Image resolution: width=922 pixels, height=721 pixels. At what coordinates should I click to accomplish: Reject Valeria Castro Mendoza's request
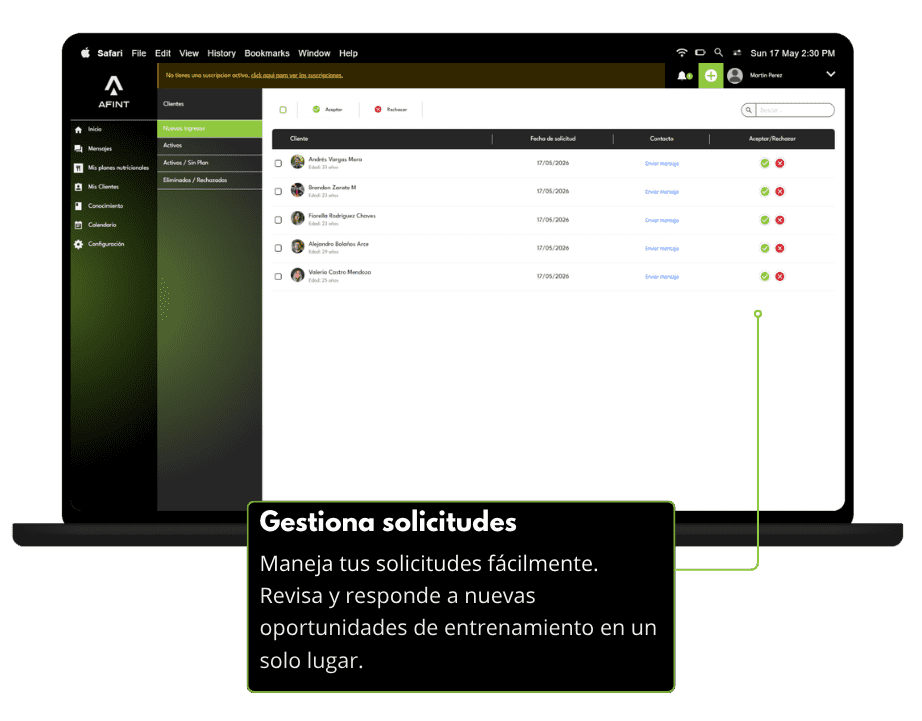pyautogui.click(x=780, y=276)
